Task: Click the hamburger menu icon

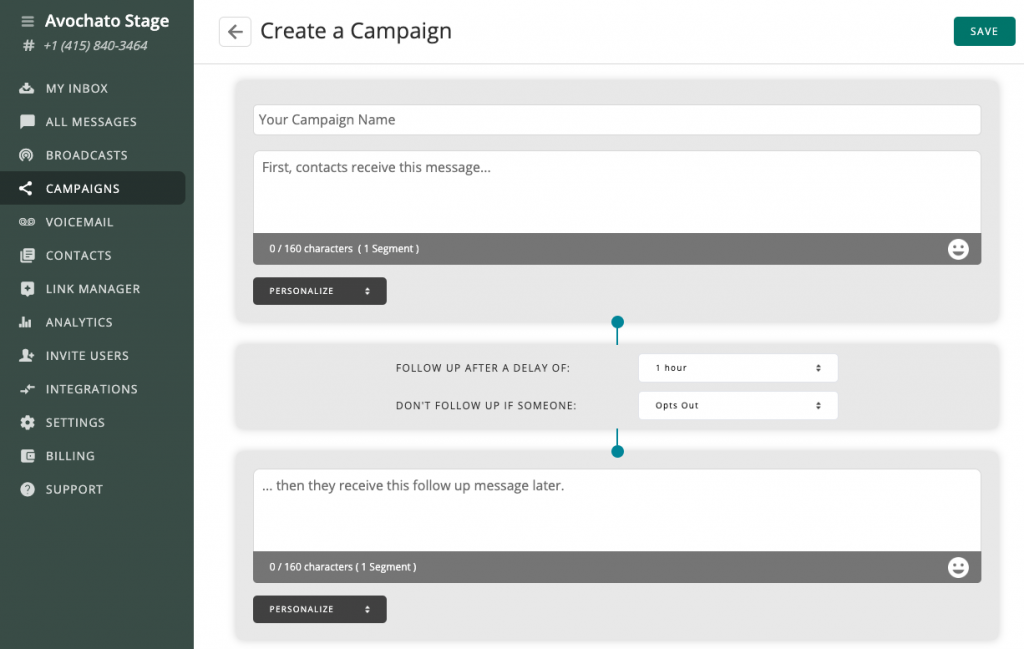Action: (x=27, y=21)
